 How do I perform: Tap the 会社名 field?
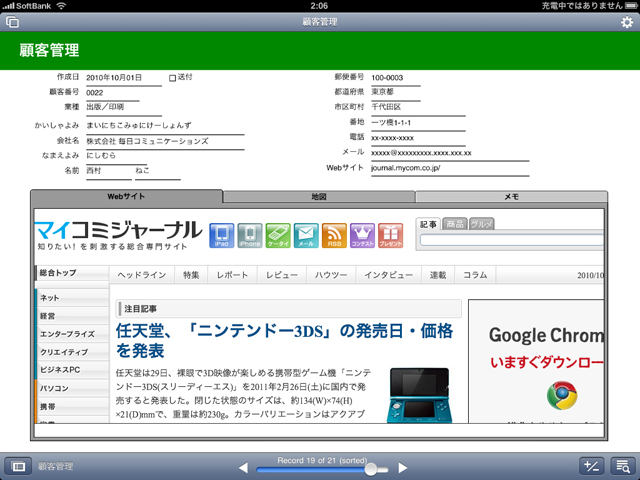click(x=165, y=141)
